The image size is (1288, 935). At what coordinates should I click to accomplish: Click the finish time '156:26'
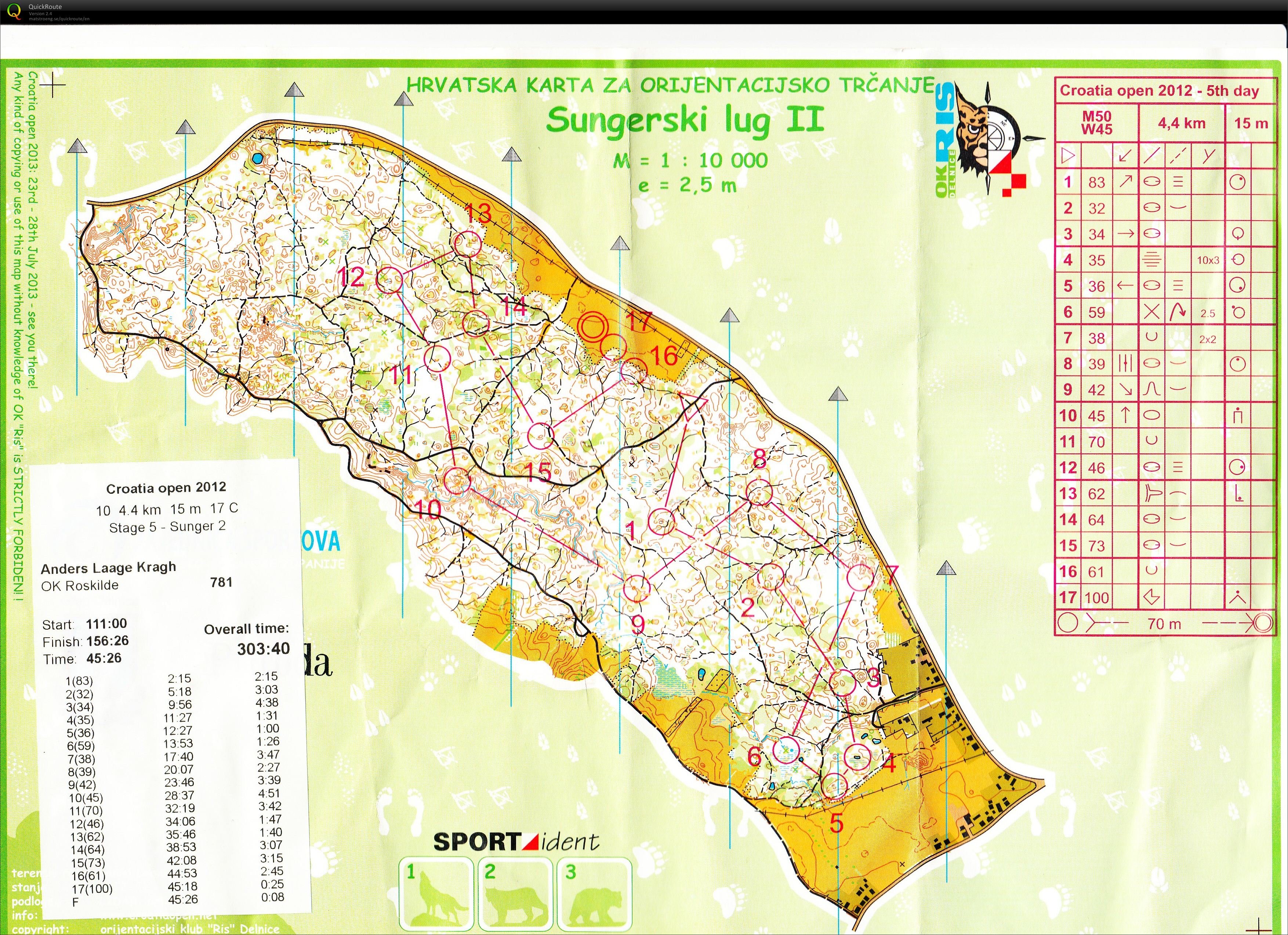point(107,641)
